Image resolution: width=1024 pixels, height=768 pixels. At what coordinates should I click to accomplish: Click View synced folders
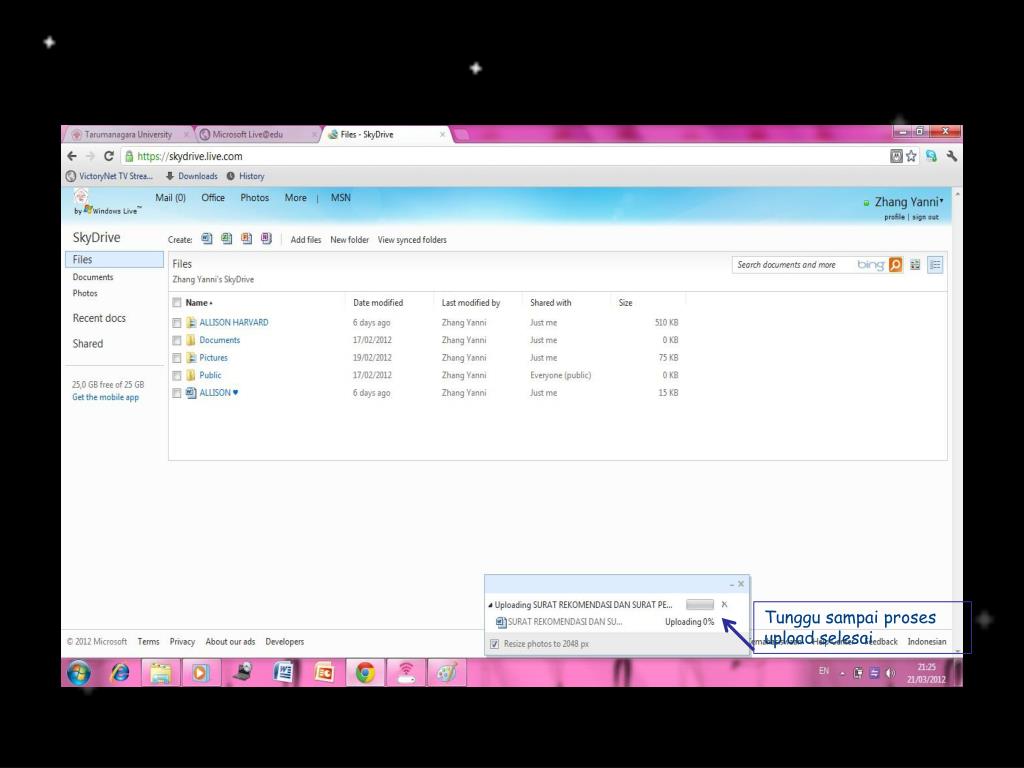(412, 240)
